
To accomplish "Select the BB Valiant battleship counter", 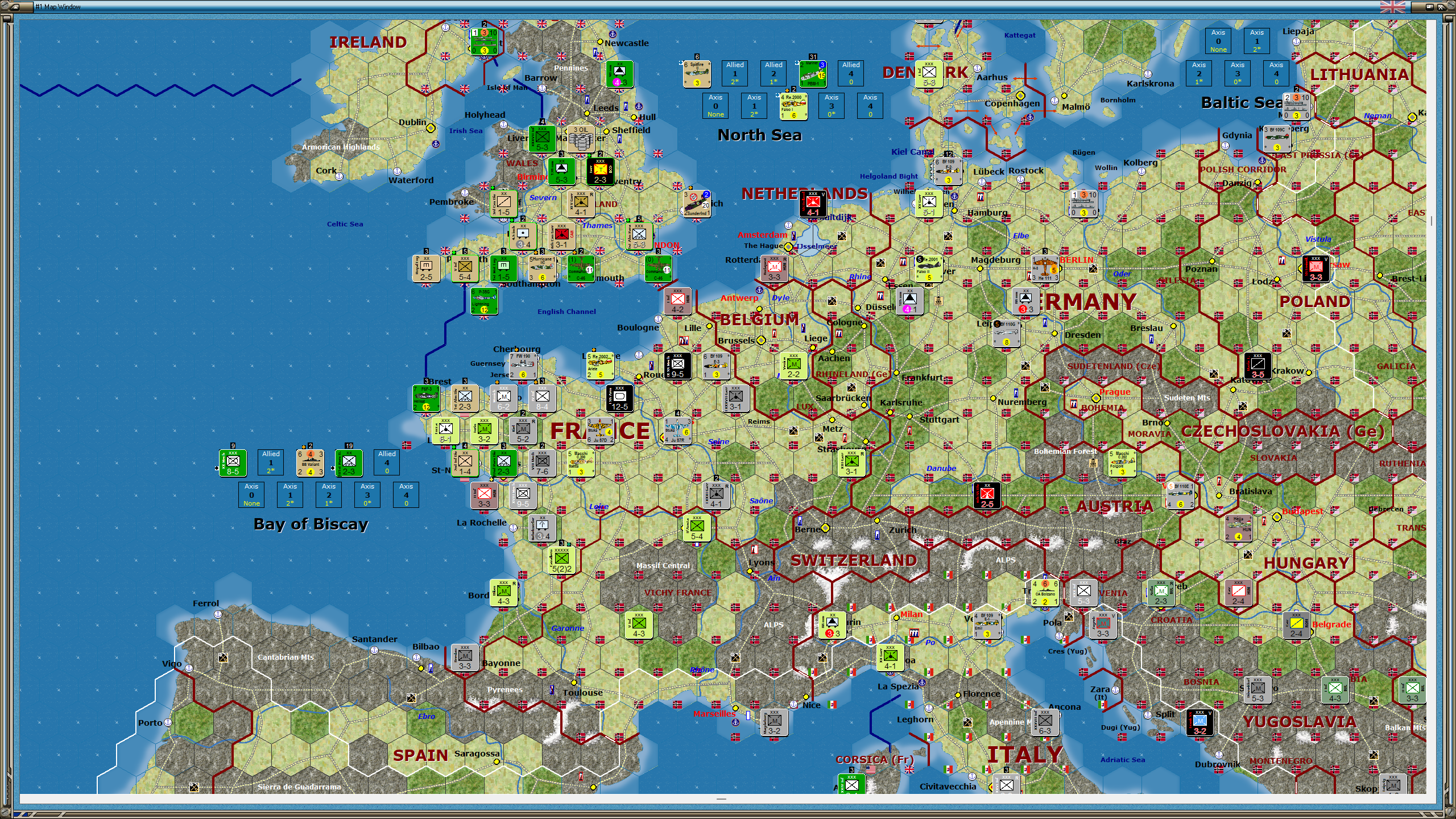I will [310, 463].
